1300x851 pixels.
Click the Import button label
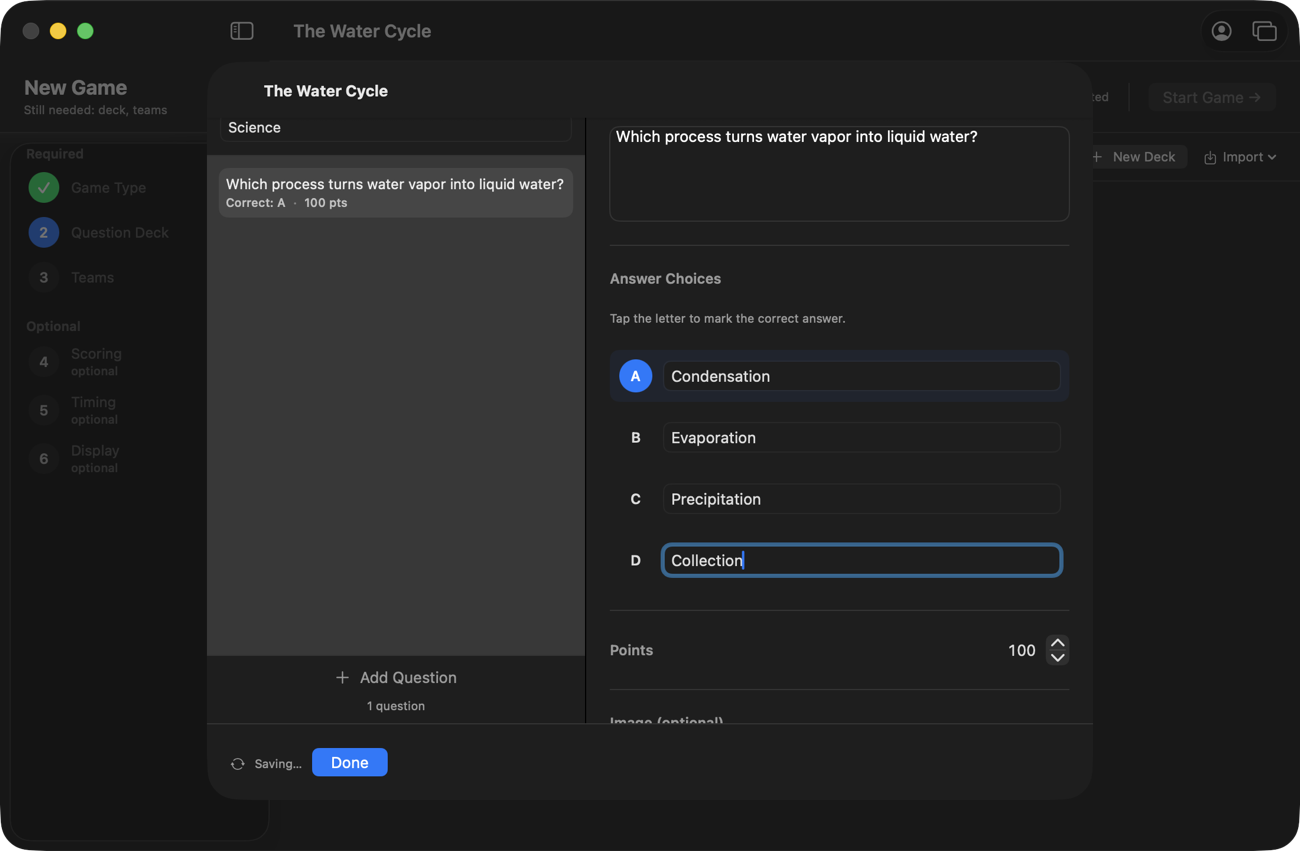(1243, 157)
